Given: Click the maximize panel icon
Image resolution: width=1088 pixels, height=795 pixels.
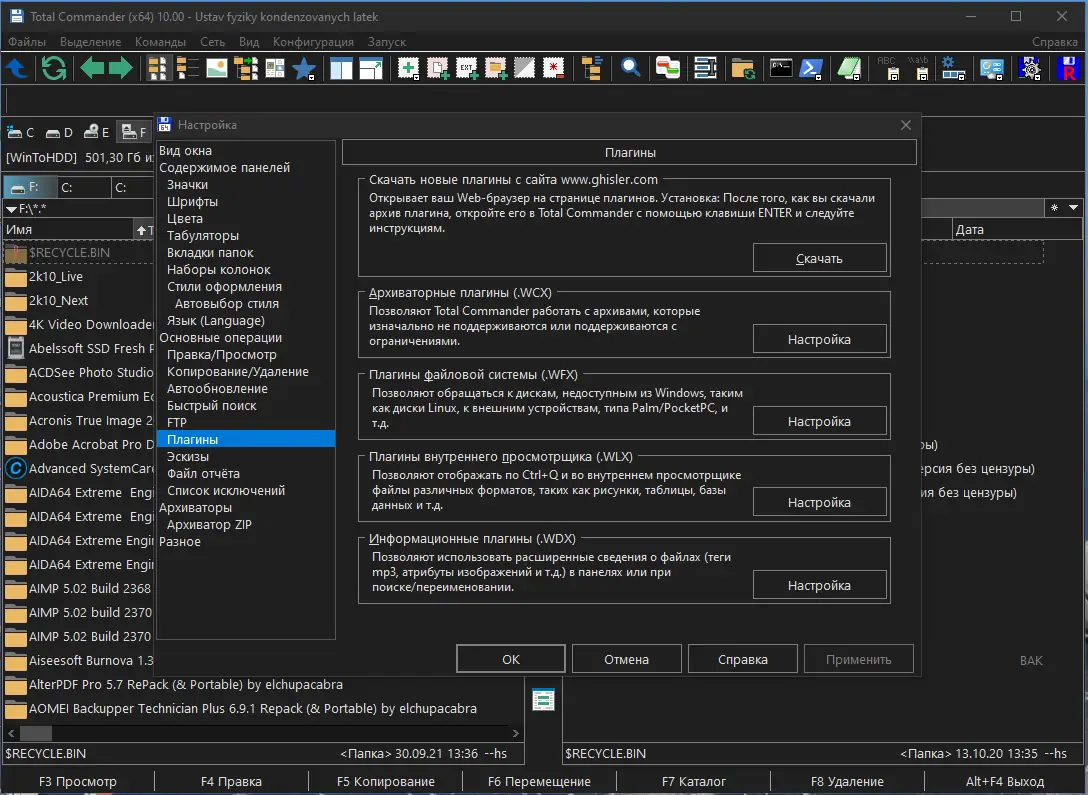Looking at the screenshot, I should pos(371,68).
